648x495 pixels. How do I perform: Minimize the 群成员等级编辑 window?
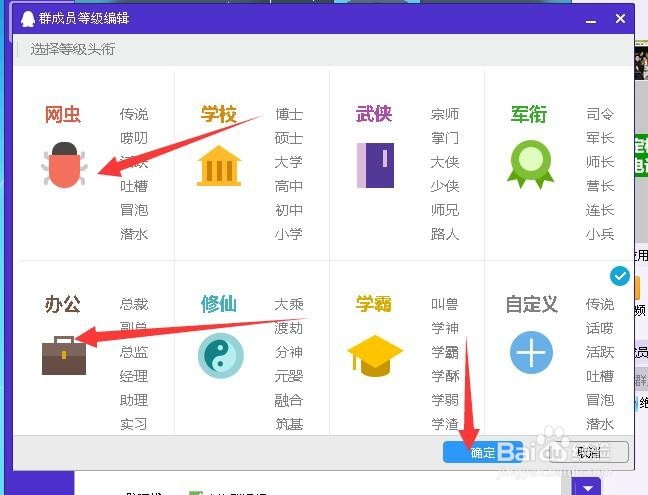coord(591,19)
